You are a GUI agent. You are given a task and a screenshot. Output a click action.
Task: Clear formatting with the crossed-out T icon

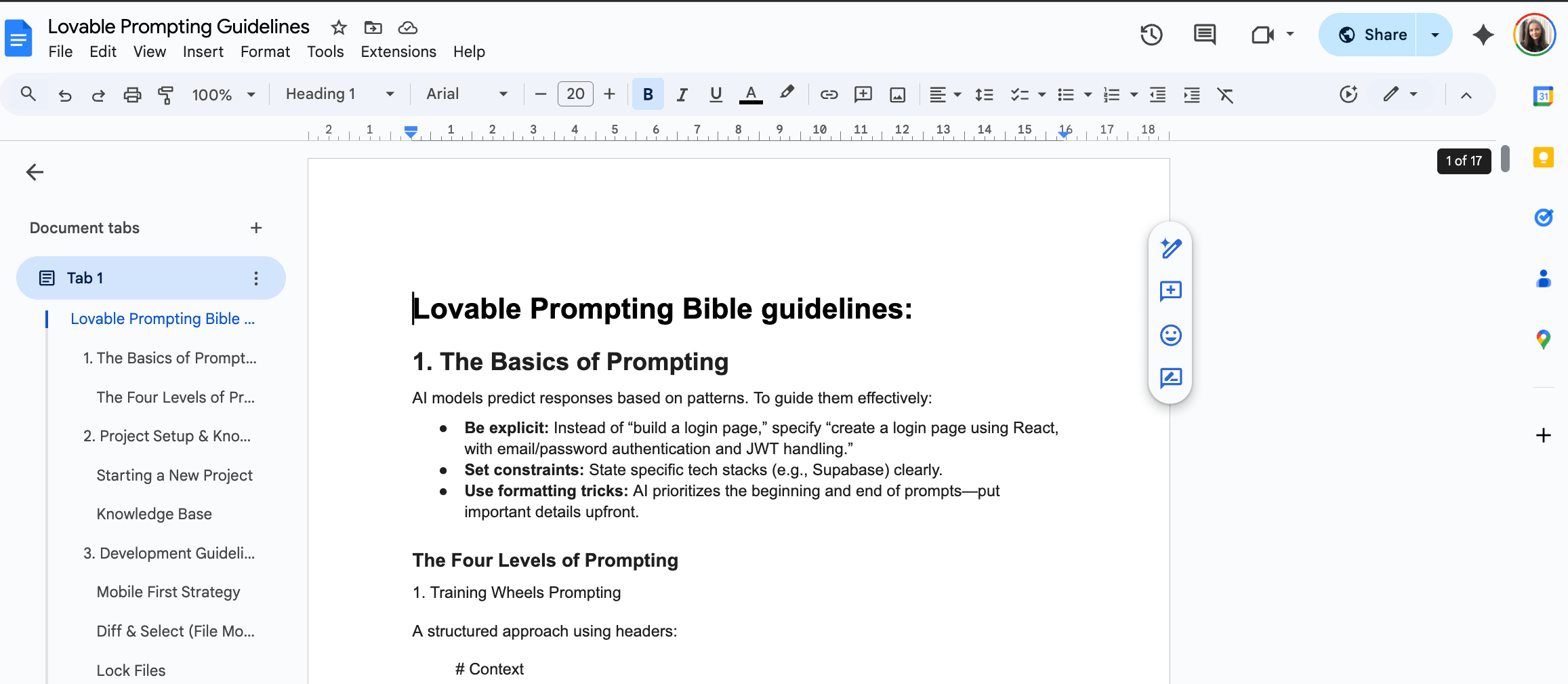[1225, 94]
